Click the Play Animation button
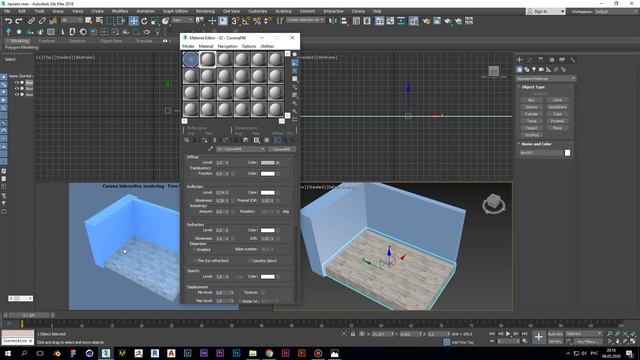Image resolution: width=640 pixels, height=360 pixels. [508, 334]
